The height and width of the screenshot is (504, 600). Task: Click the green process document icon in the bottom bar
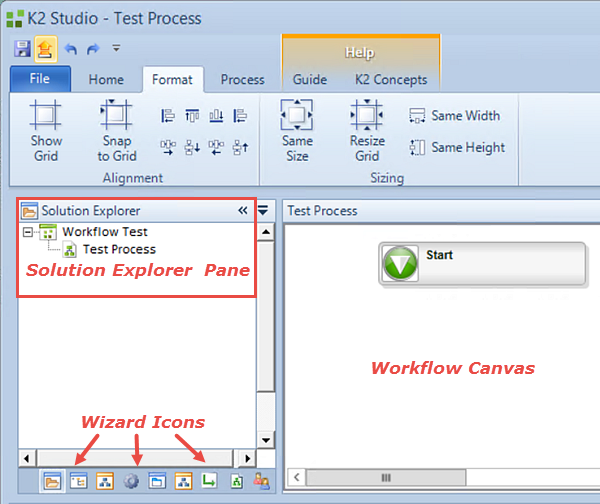236,481
